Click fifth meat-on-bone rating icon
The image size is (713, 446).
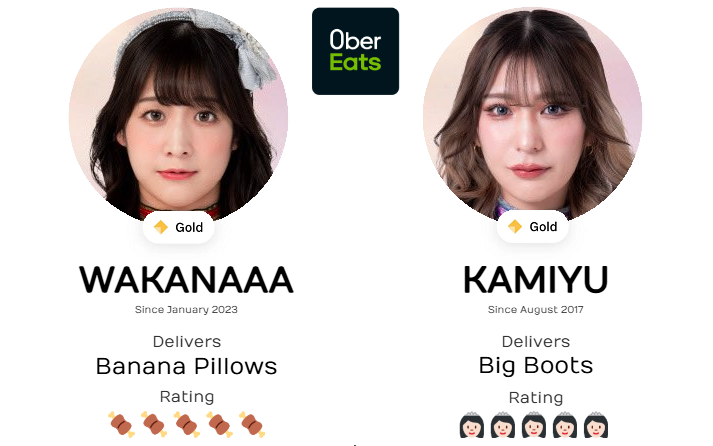252,425
